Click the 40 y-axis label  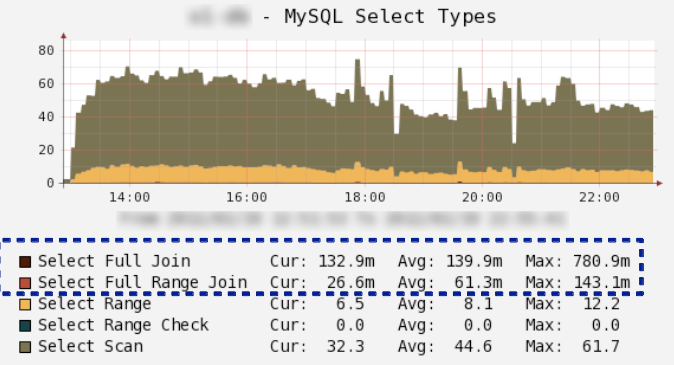click(x=46, y=117)
